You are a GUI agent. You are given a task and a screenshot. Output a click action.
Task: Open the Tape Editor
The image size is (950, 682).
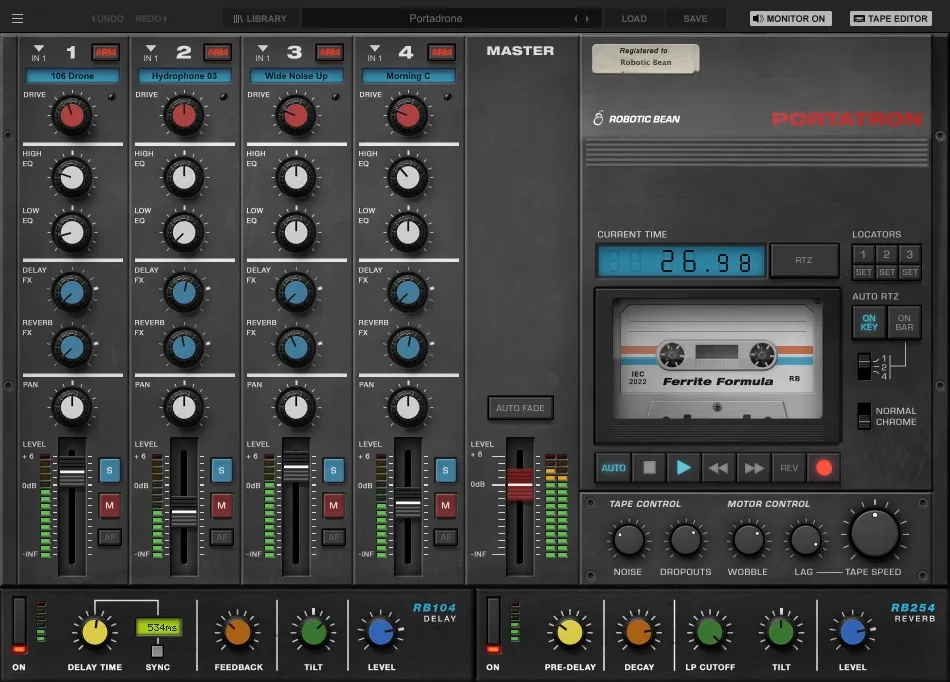[x=891, y=19]
